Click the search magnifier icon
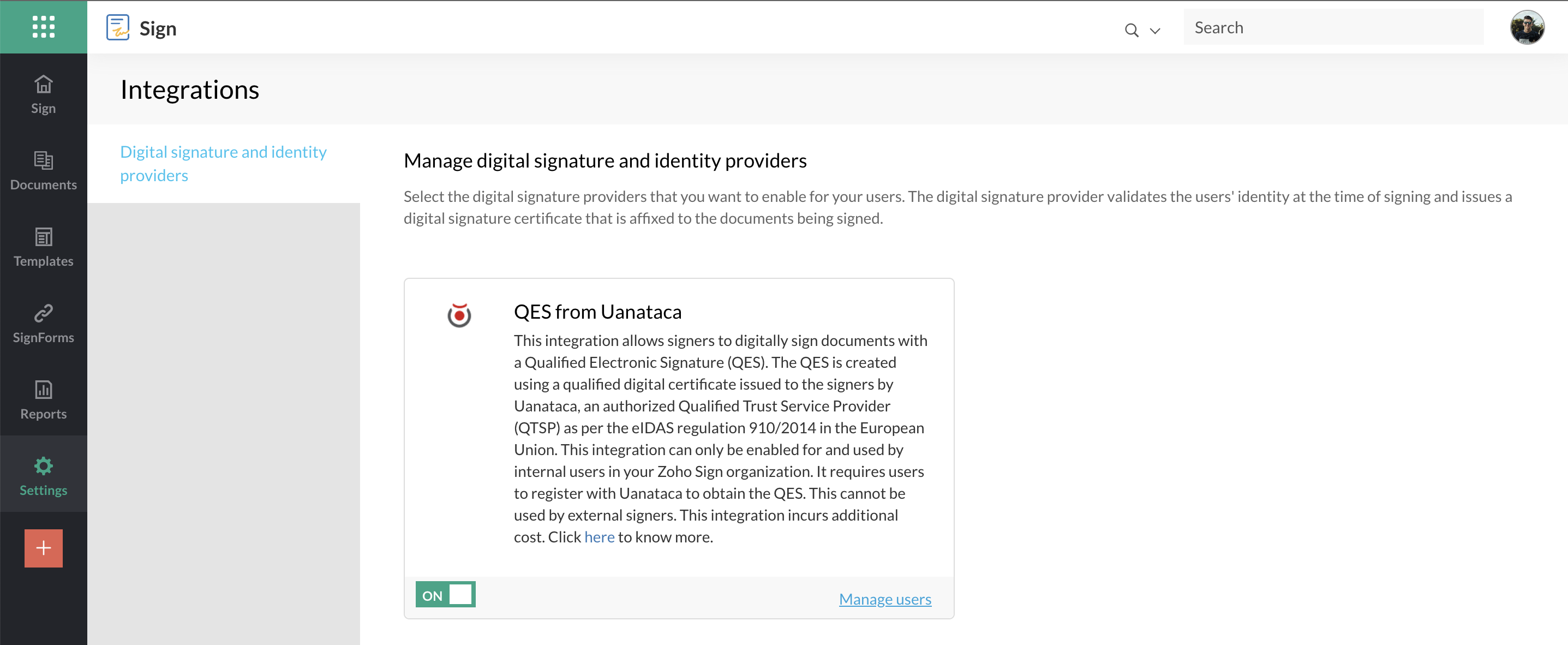1568x645 pixels. tap(1131, 30)
